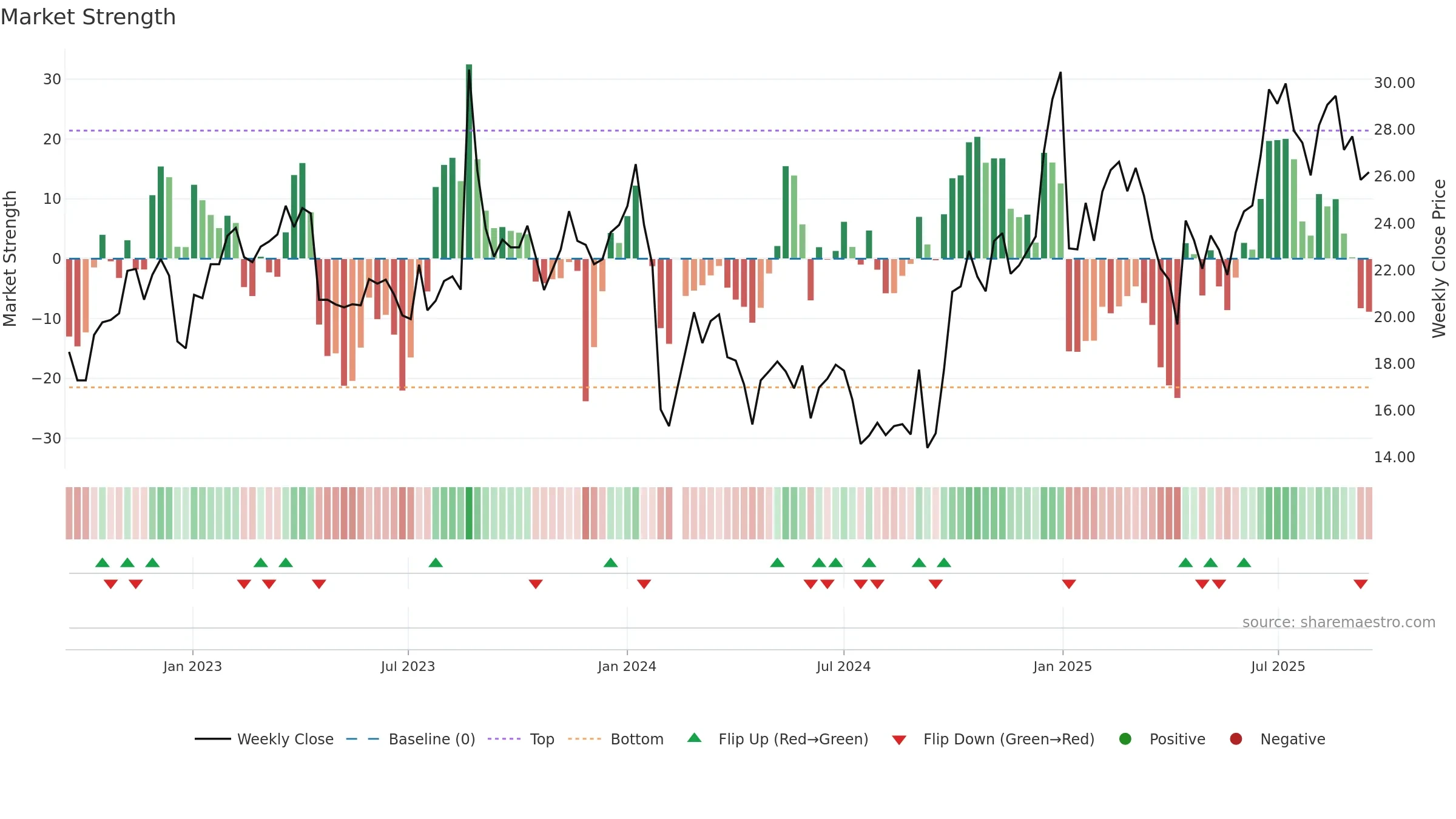1456x819 pixels.
Task: Toggle the Top threshold legend entry
Action: 521,739
